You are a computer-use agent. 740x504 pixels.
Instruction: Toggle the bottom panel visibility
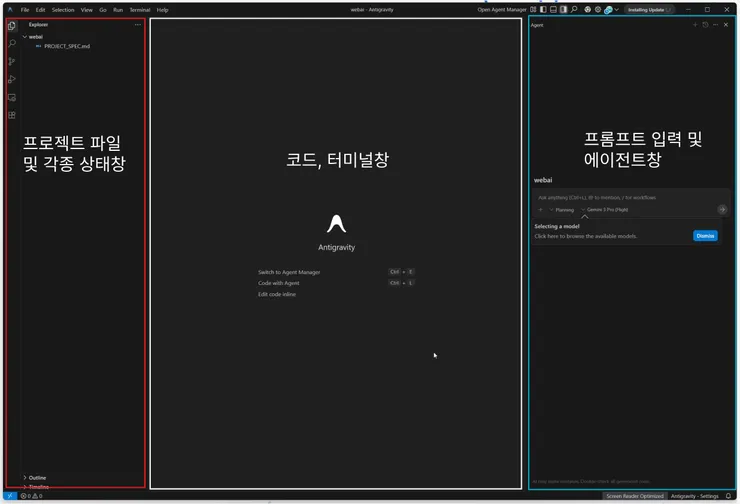554,9
